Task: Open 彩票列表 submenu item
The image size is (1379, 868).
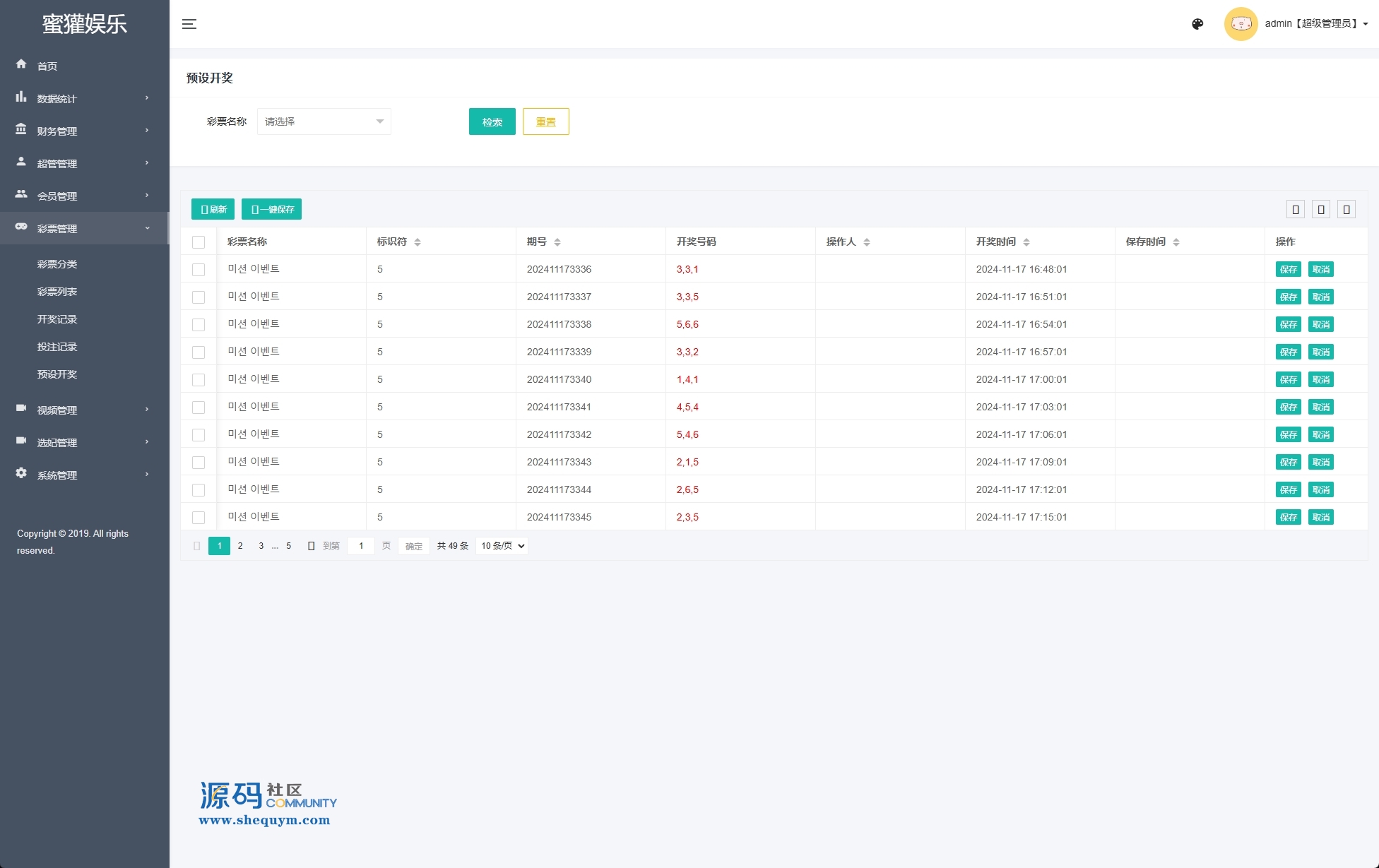Action: pyautogui.click(x=57, y=292)
